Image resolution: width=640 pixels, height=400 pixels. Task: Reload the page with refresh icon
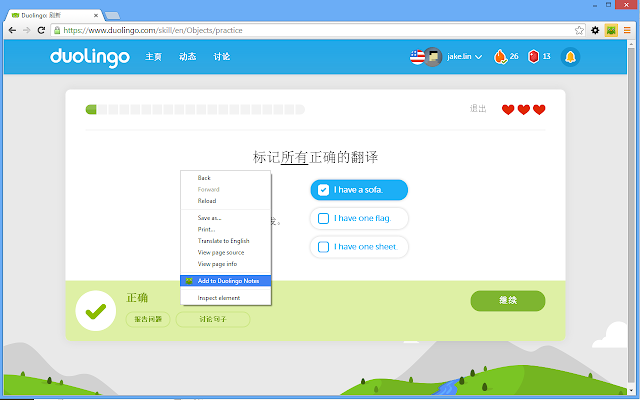41,30
